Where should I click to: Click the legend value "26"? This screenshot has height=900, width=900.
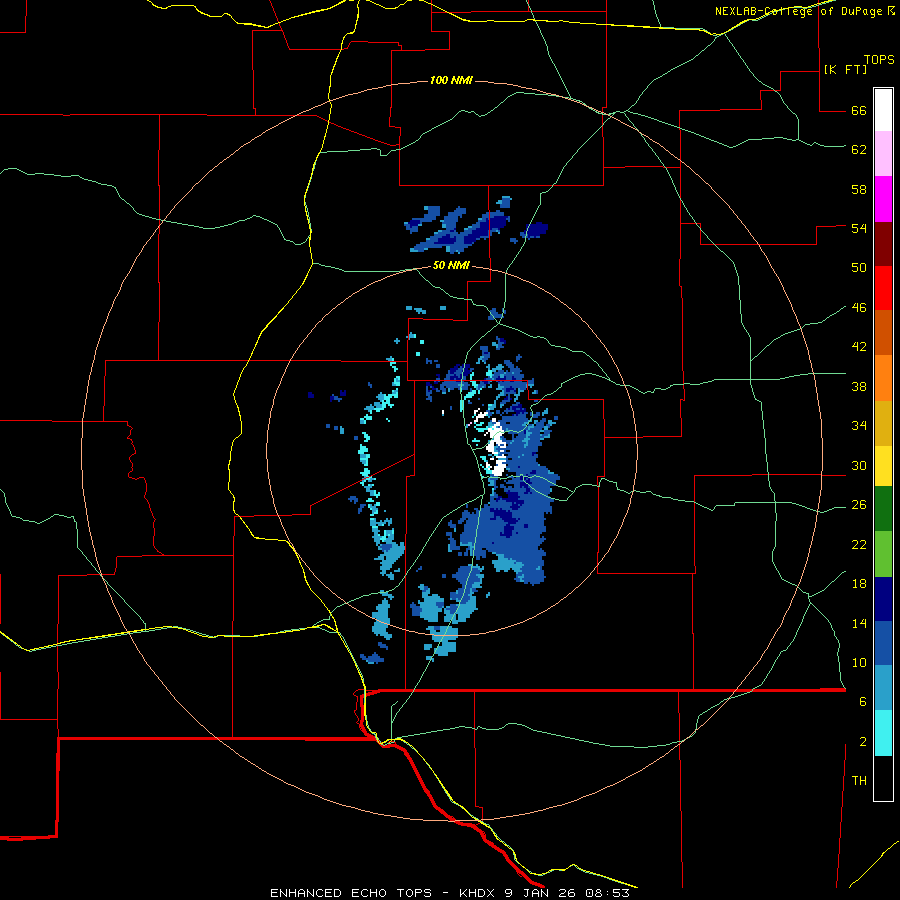pos(859,505)
